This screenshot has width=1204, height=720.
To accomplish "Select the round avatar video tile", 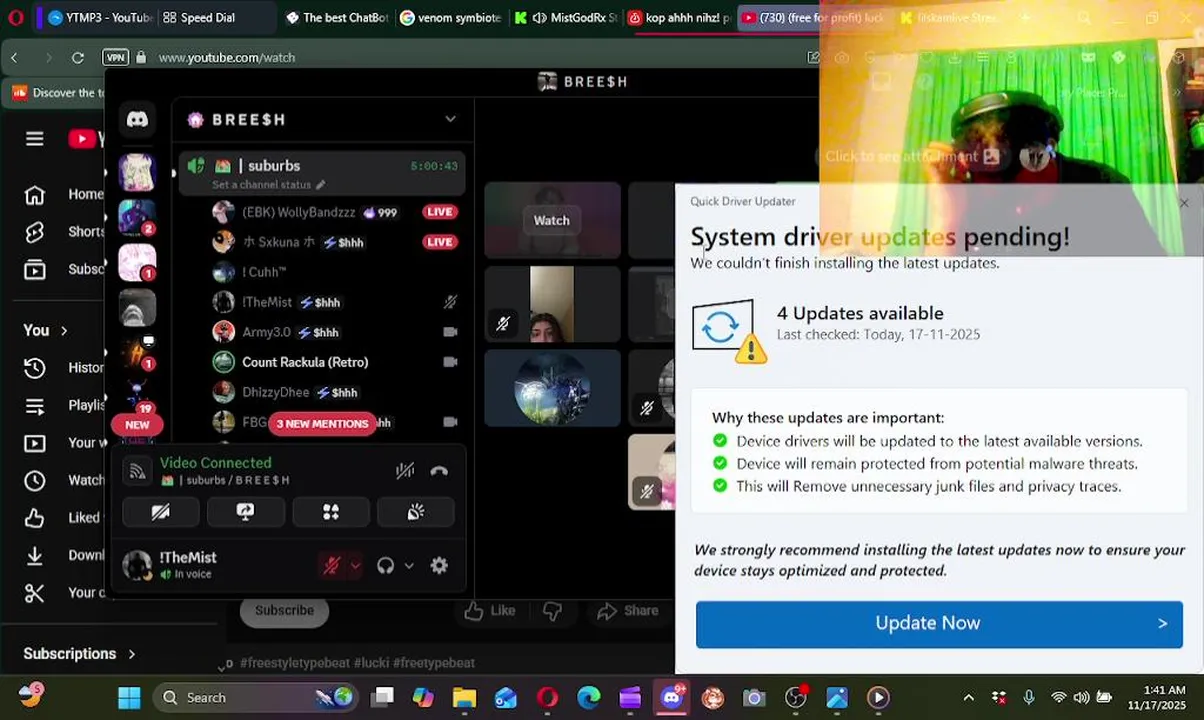I will pos(552,388).
